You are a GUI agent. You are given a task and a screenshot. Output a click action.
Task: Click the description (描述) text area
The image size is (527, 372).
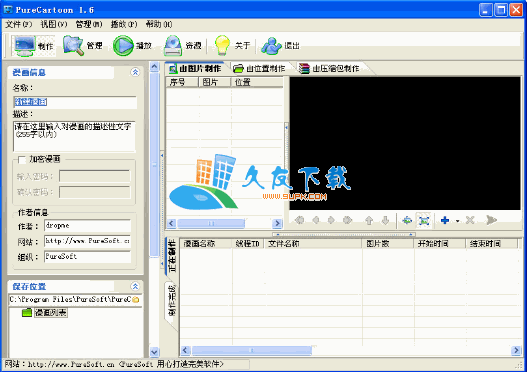[x=74, y=136]
